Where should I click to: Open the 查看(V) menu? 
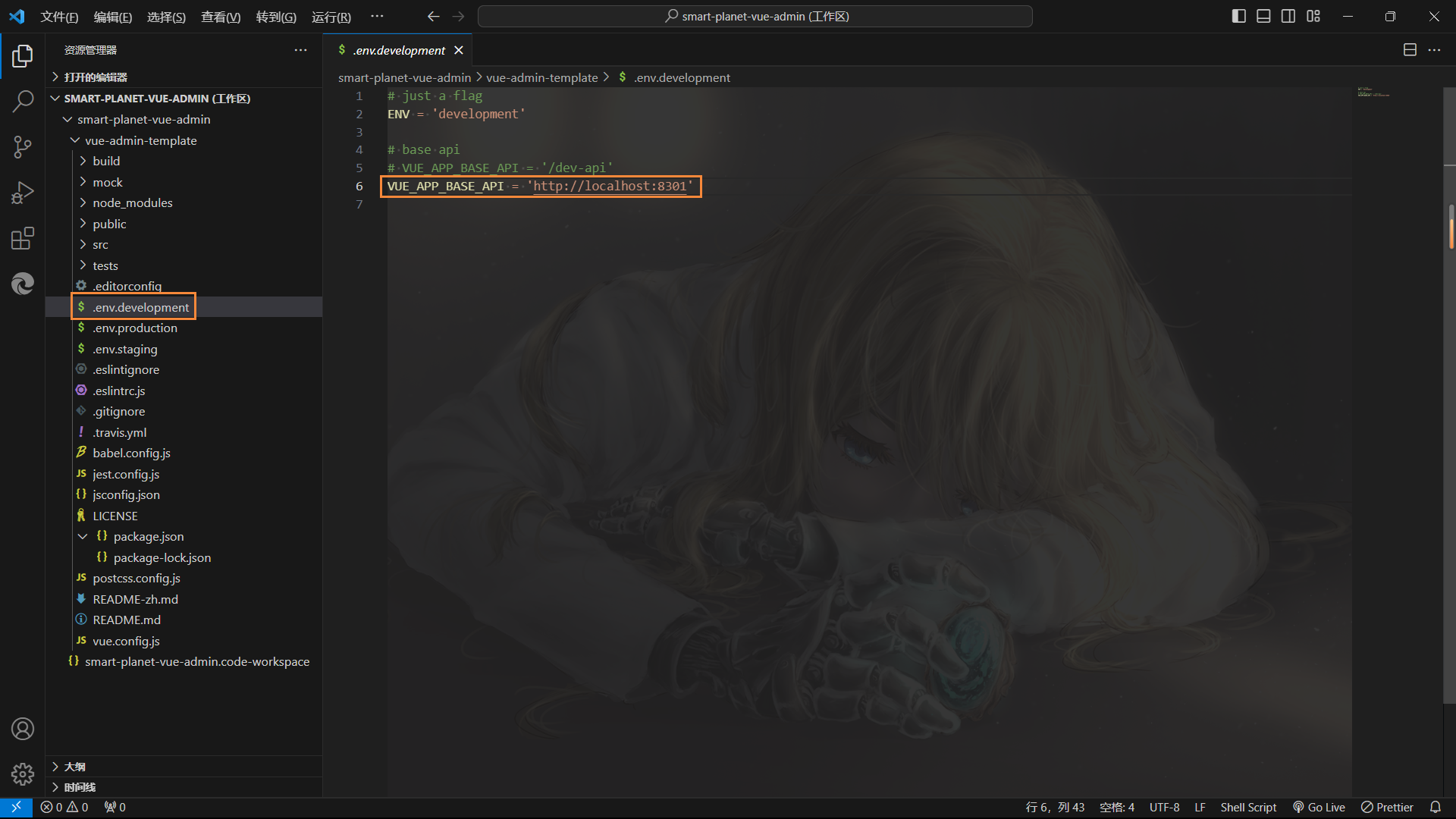[220, 17]
